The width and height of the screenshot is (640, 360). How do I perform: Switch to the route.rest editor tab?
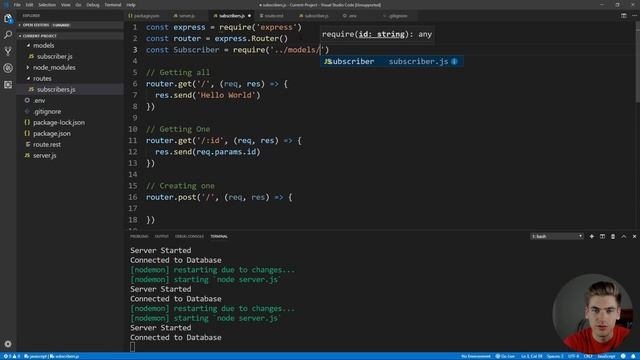[x=274, y=16]
